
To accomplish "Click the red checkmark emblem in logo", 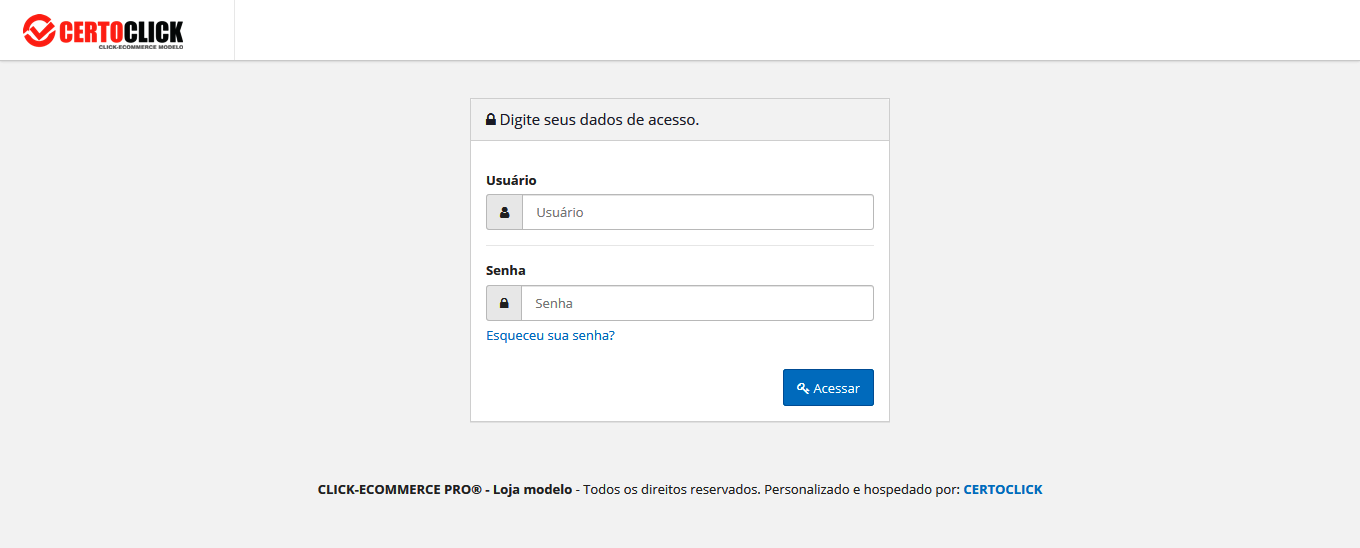I will pyautogui.click(x=39, y=31).
